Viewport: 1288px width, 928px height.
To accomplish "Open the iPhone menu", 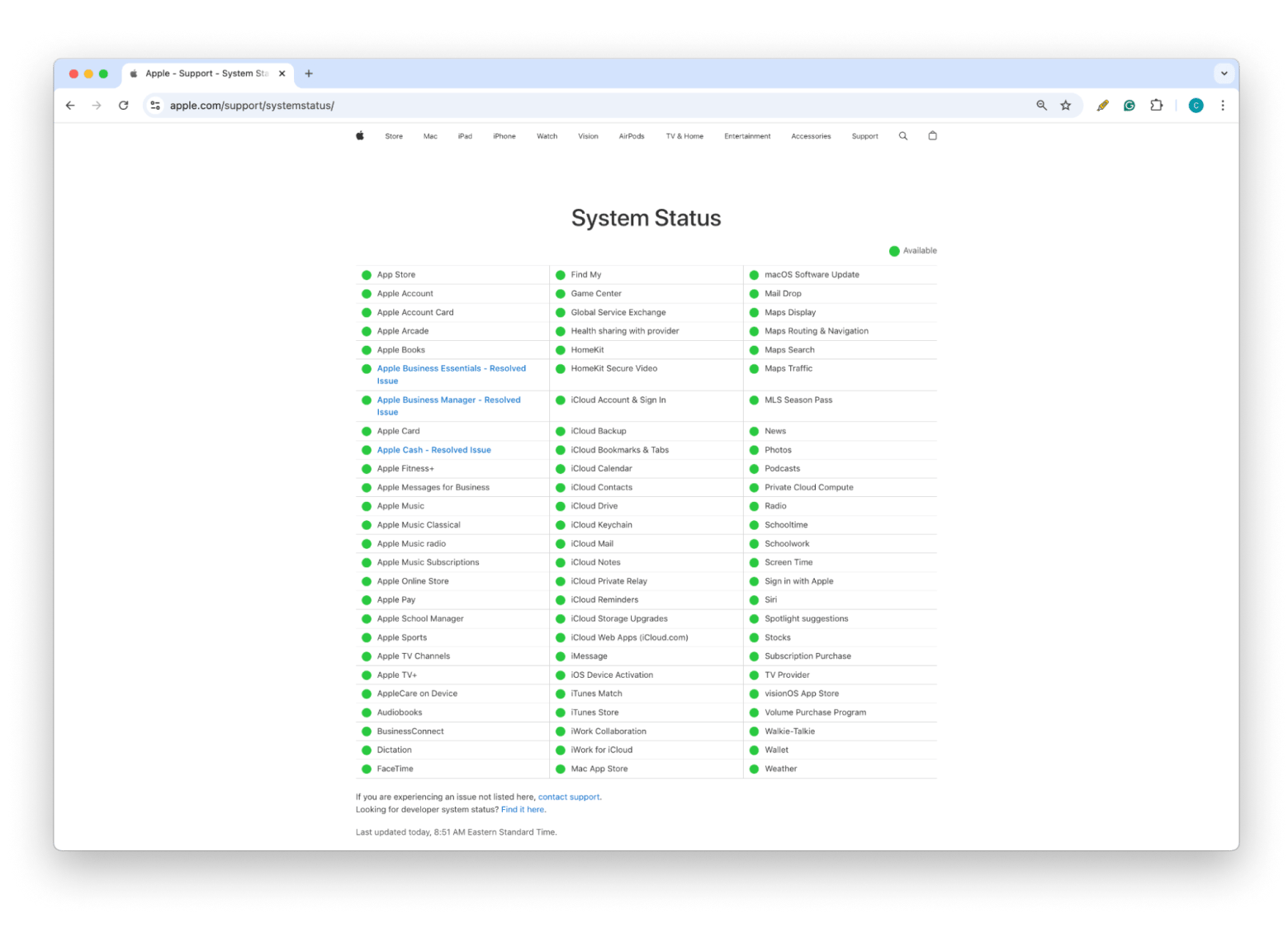I will point(504,136).
